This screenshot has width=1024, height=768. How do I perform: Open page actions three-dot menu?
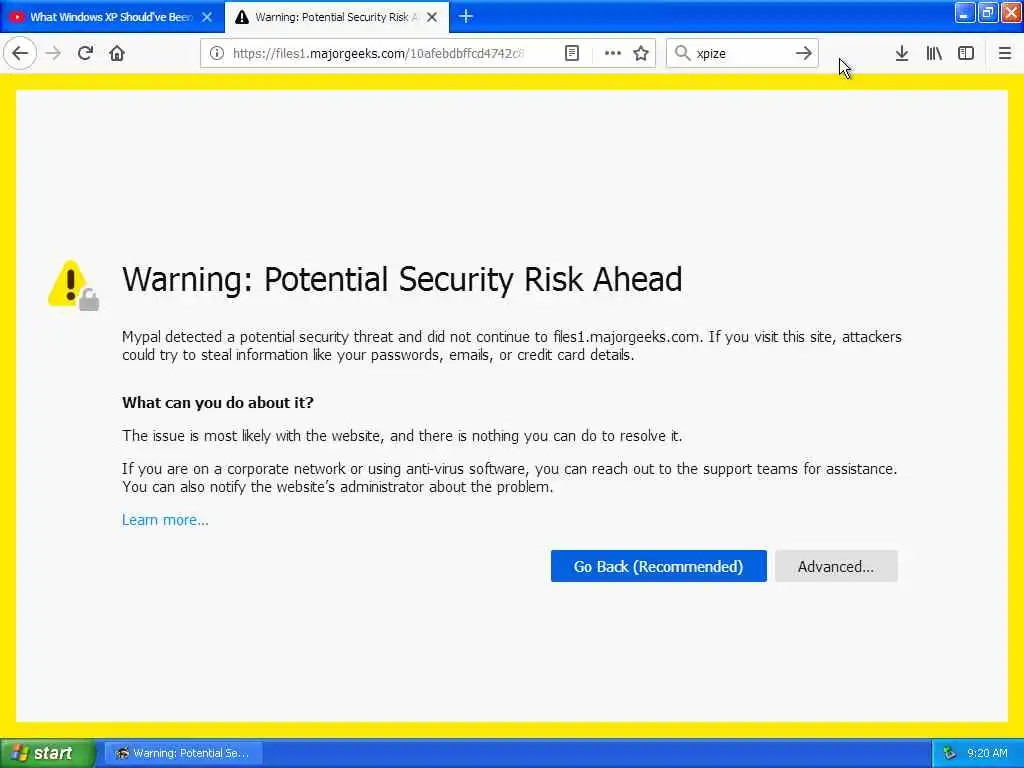(613, 54)
